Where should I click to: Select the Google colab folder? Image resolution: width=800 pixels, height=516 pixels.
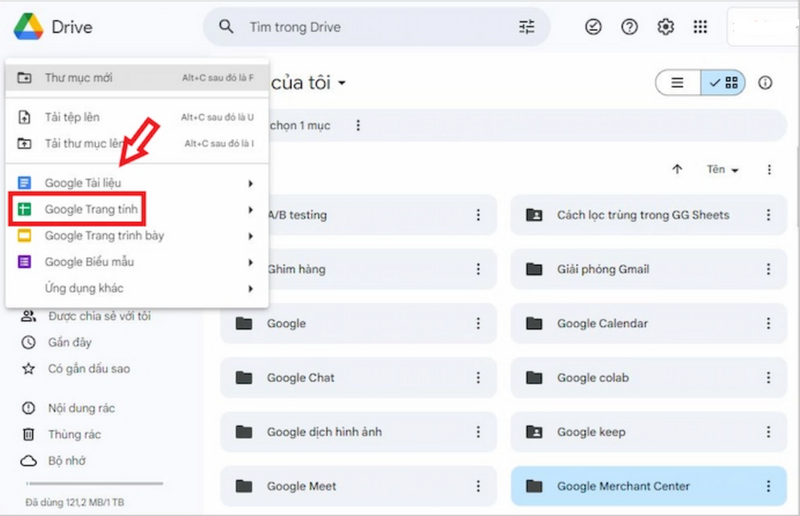pos(648,378)
